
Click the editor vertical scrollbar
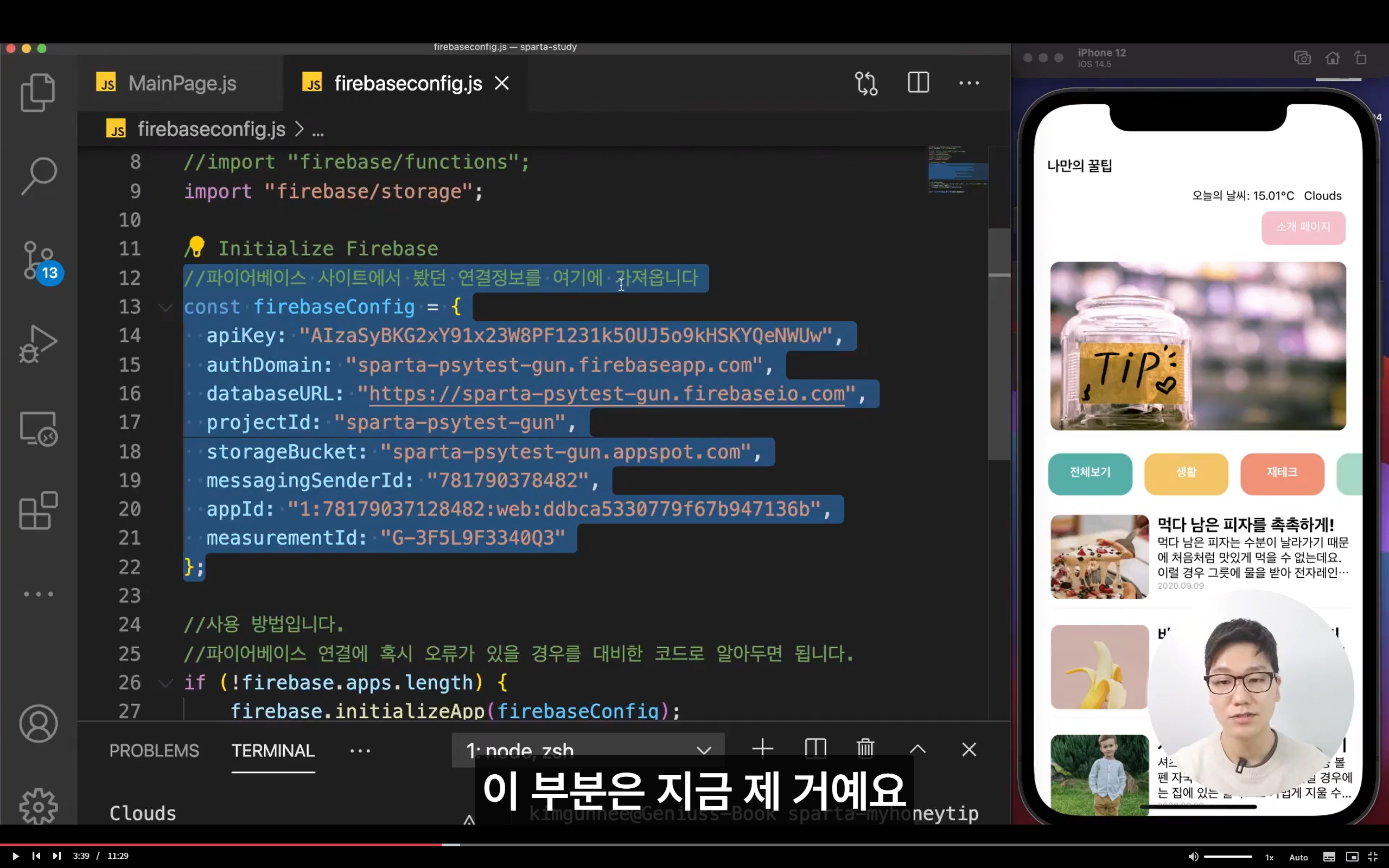999,344
